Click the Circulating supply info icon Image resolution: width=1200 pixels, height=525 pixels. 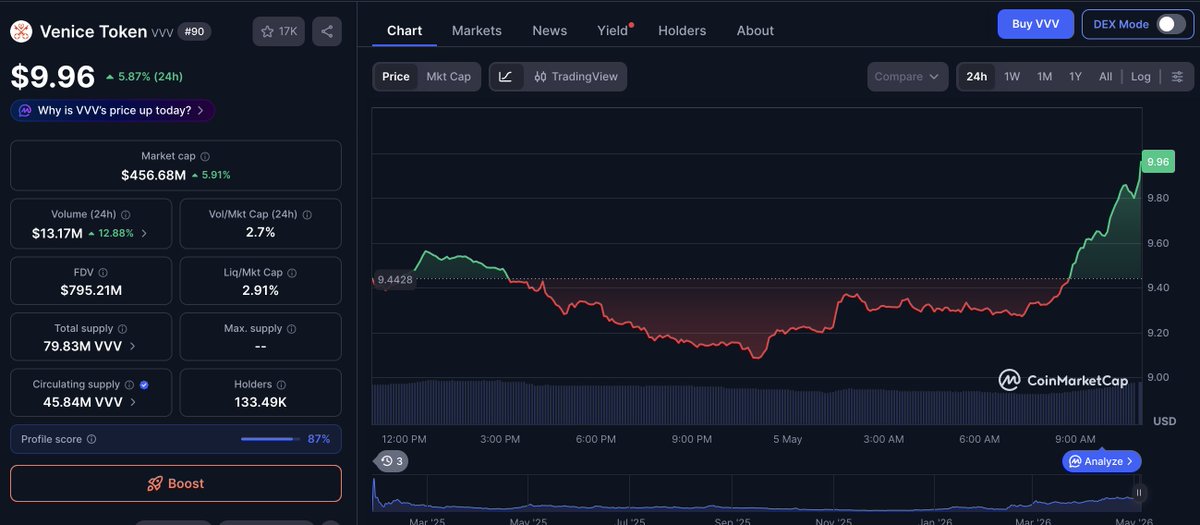(129, 385)
